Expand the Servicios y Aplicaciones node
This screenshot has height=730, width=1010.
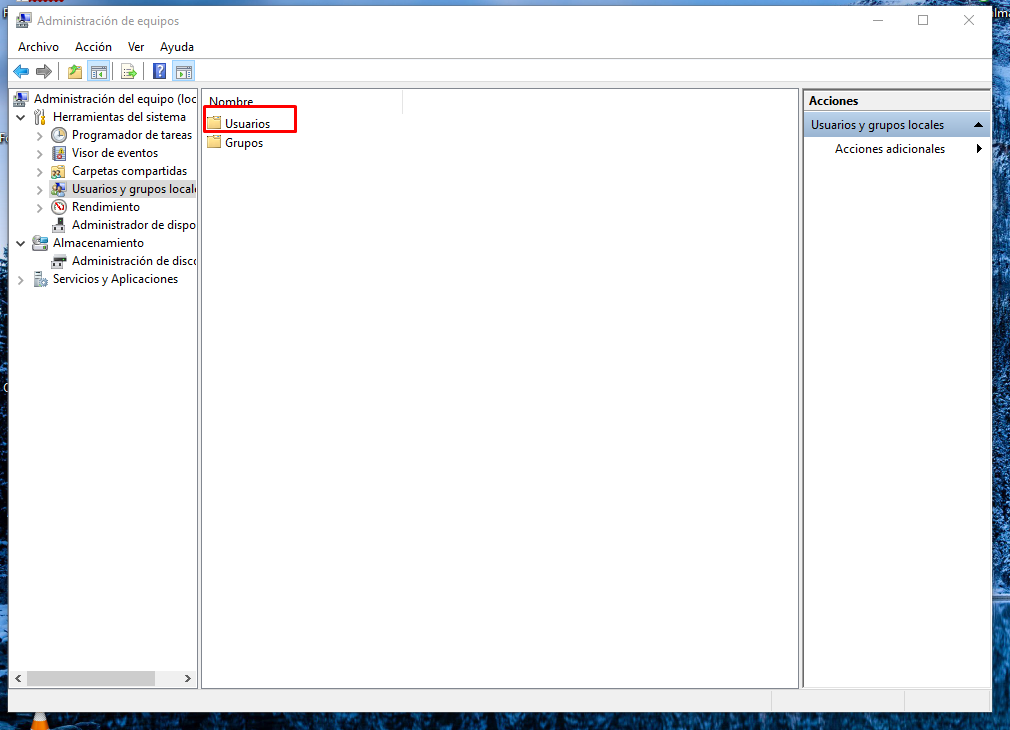click(21, 280)
